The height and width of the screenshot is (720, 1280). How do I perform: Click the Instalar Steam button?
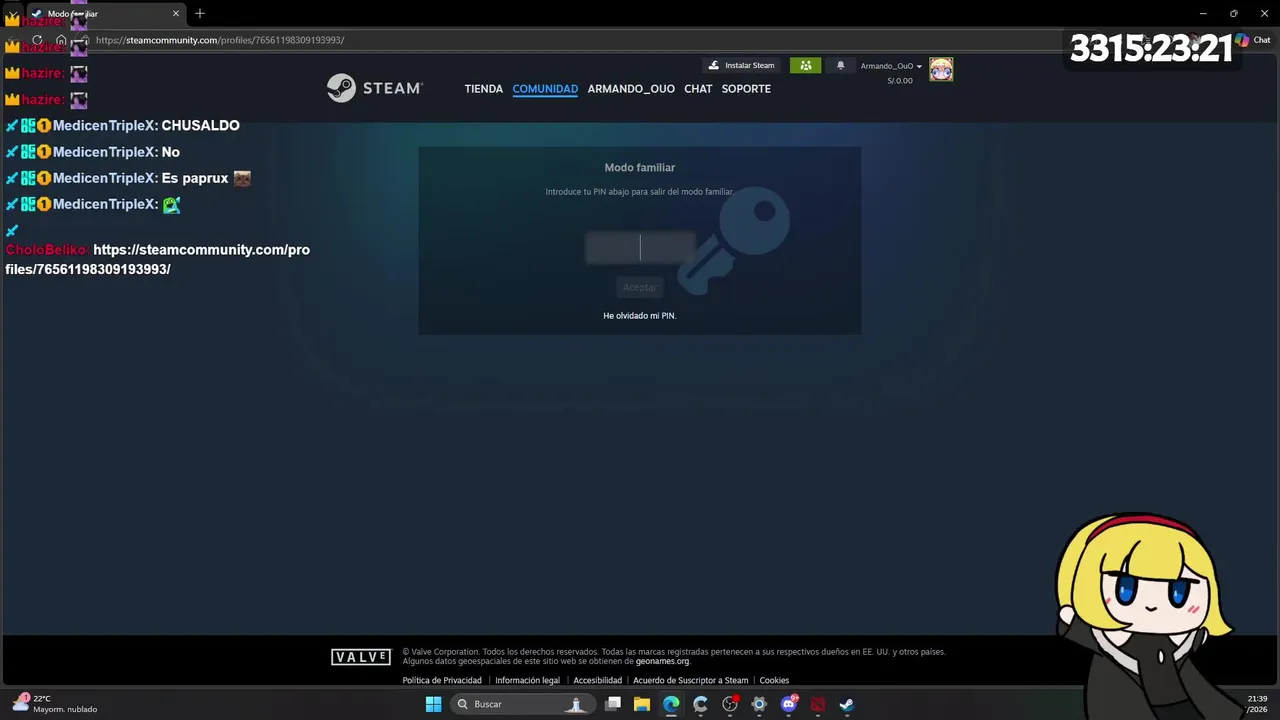[741, 65]
